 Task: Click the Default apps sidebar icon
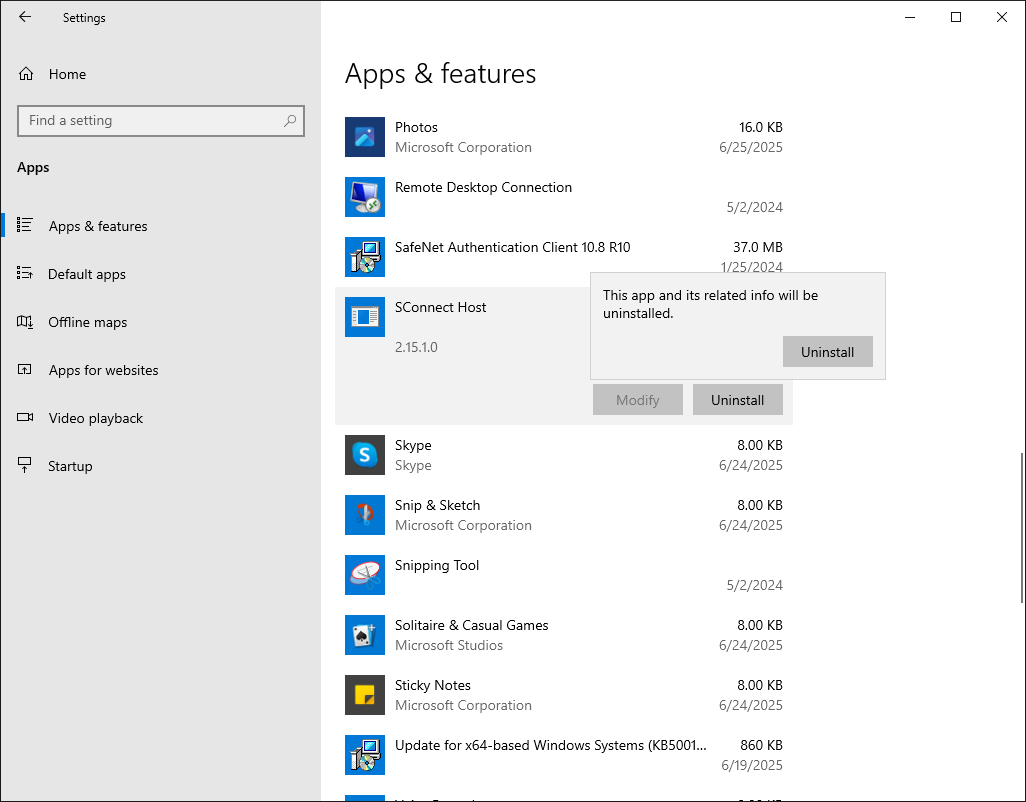coord(25,273)
